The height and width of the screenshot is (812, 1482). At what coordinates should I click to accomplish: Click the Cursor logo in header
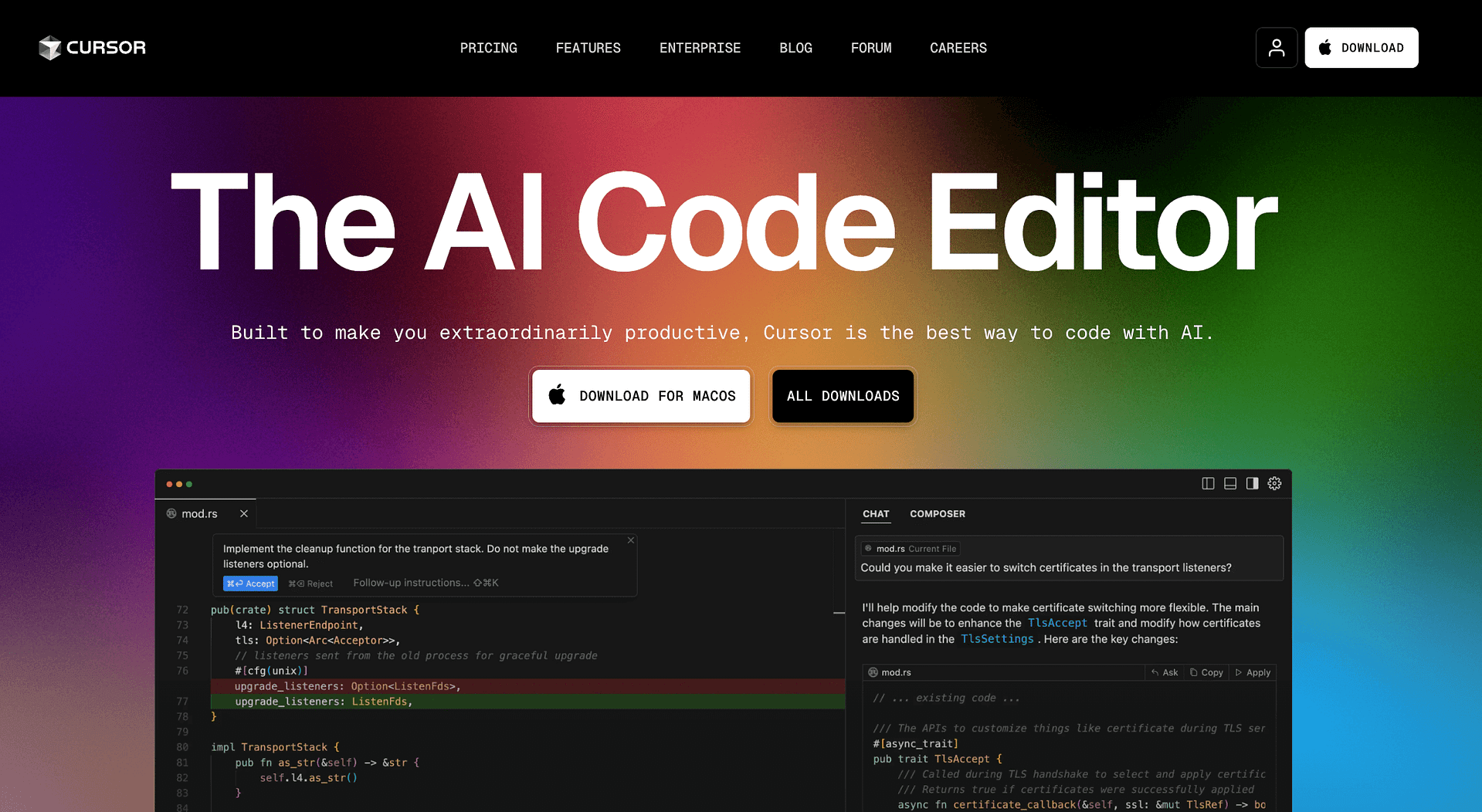tap(92, 48)
